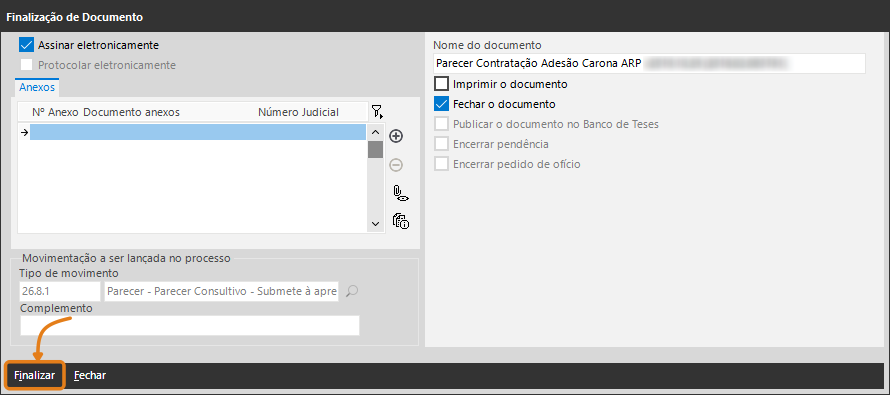Click the remove attachment minus icon
Screen dimensions: 890x395
[396, 165]
